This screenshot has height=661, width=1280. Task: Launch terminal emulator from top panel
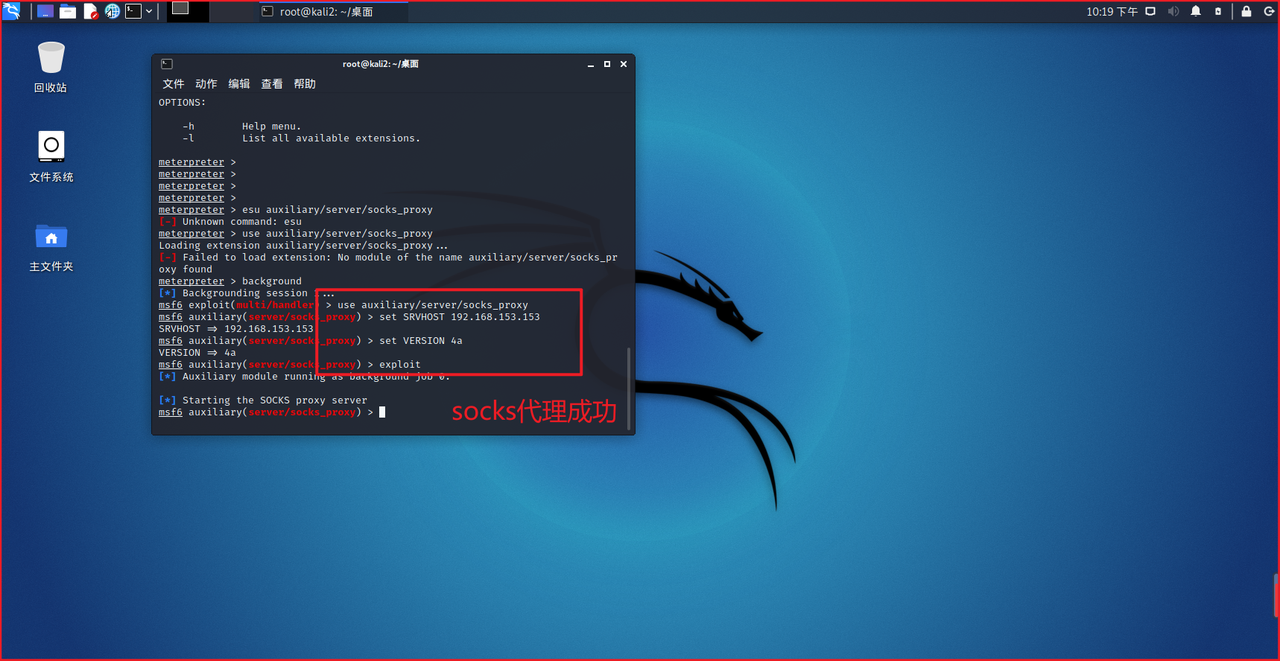point(133,11)
